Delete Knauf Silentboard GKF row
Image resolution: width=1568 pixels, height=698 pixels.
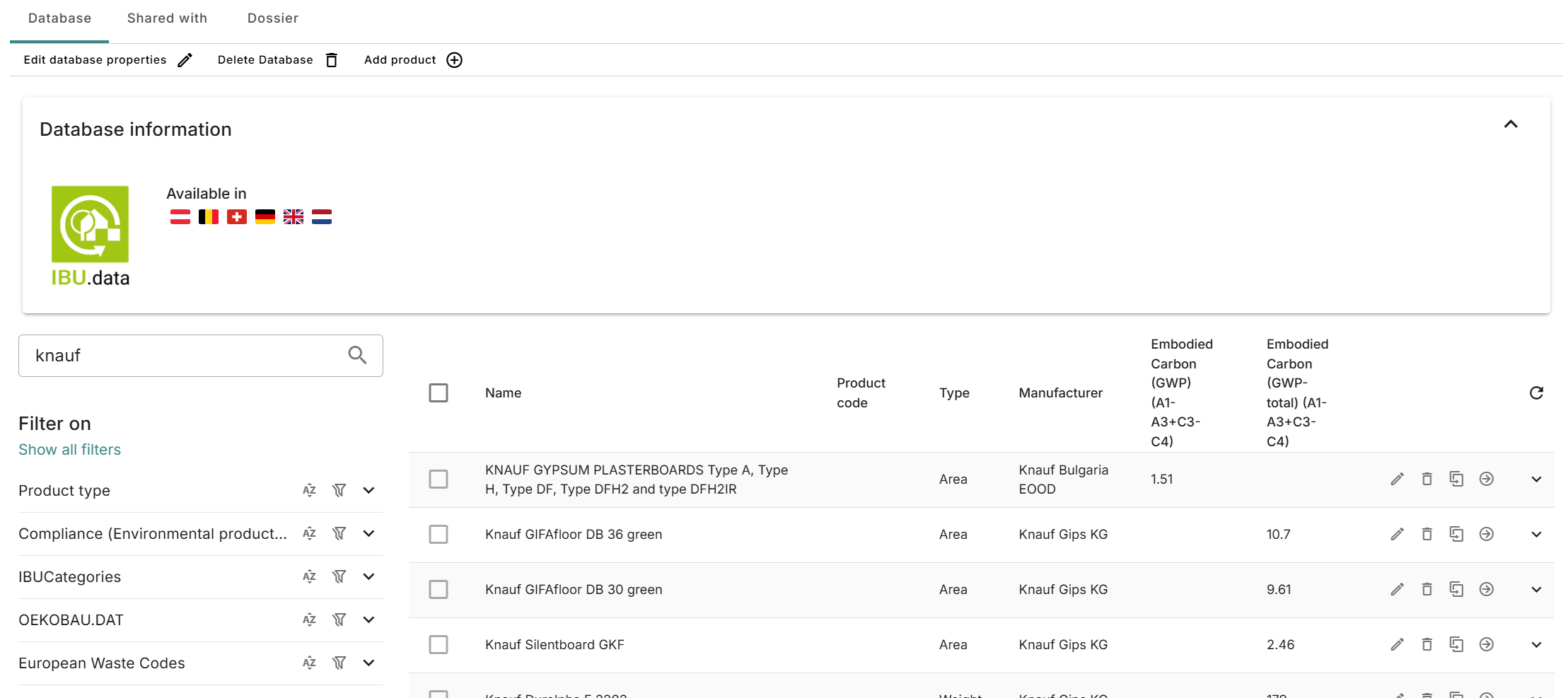click(x=1427, y=645)
